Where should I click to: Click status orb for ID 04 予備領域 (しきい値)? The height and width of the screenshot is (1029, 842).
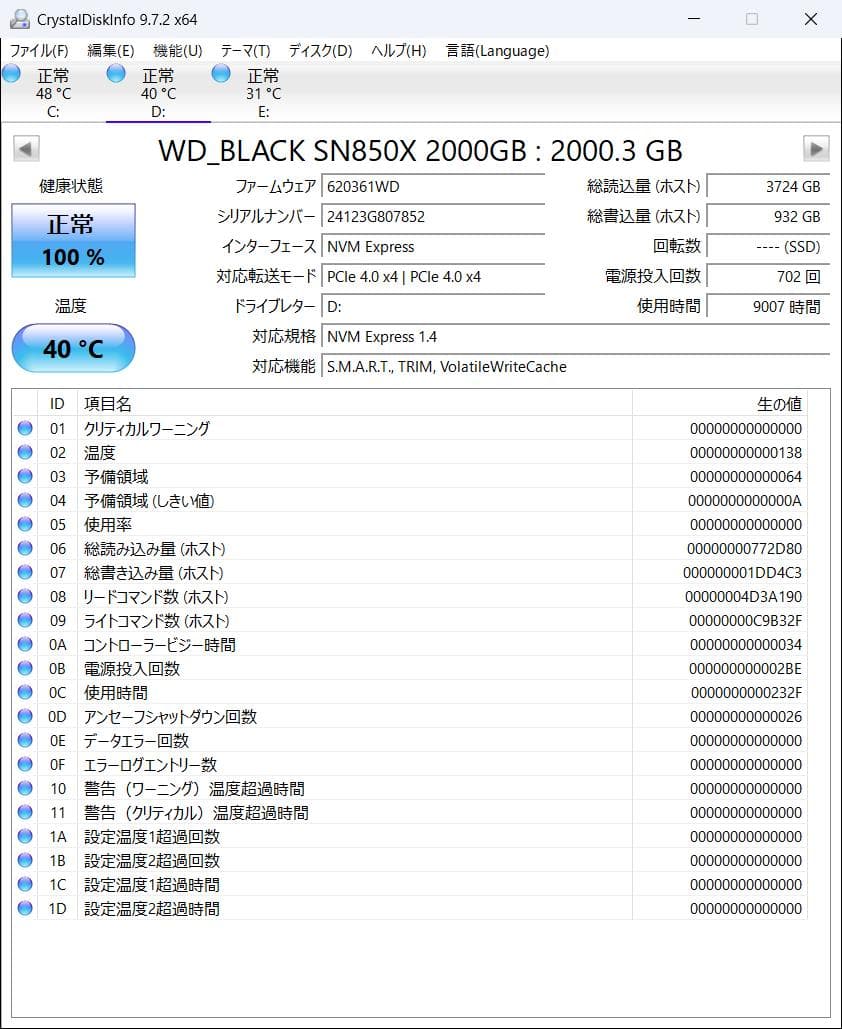[x=25, y=500]
